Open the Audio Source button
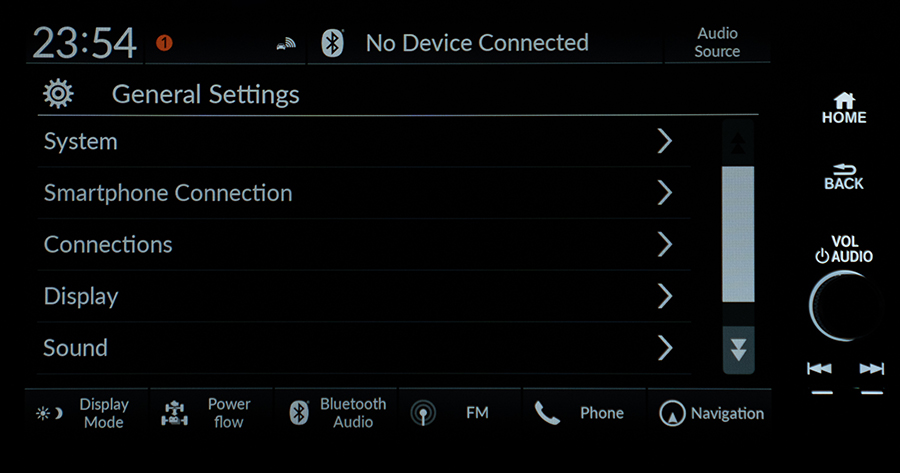Image resolution: width=900 pixels, height=473 pixels. (717, 42)
